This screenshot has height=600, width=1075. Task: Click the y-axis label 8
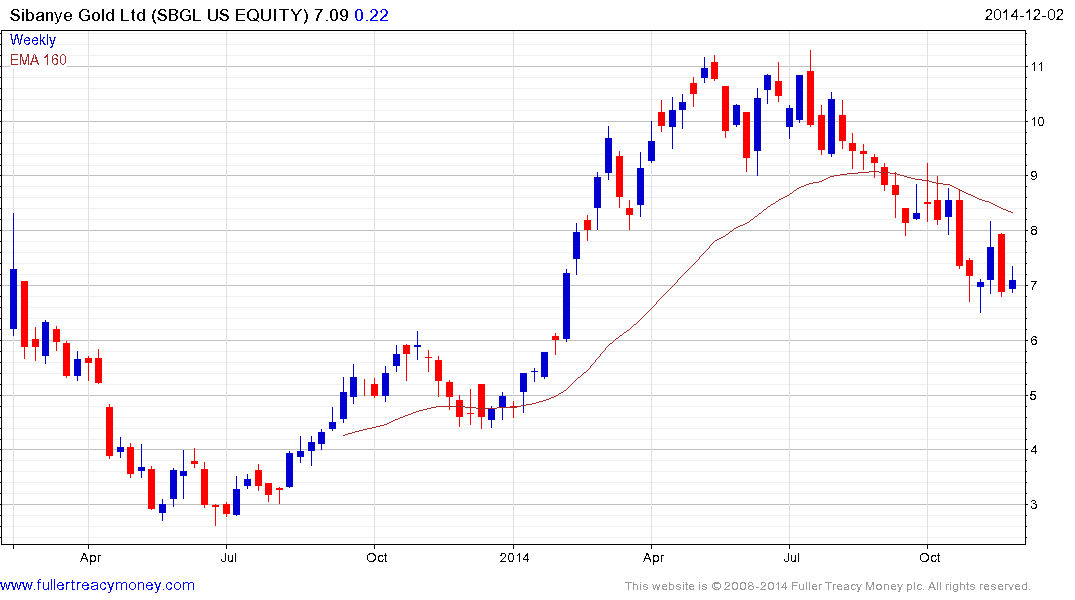(1035, 230)
